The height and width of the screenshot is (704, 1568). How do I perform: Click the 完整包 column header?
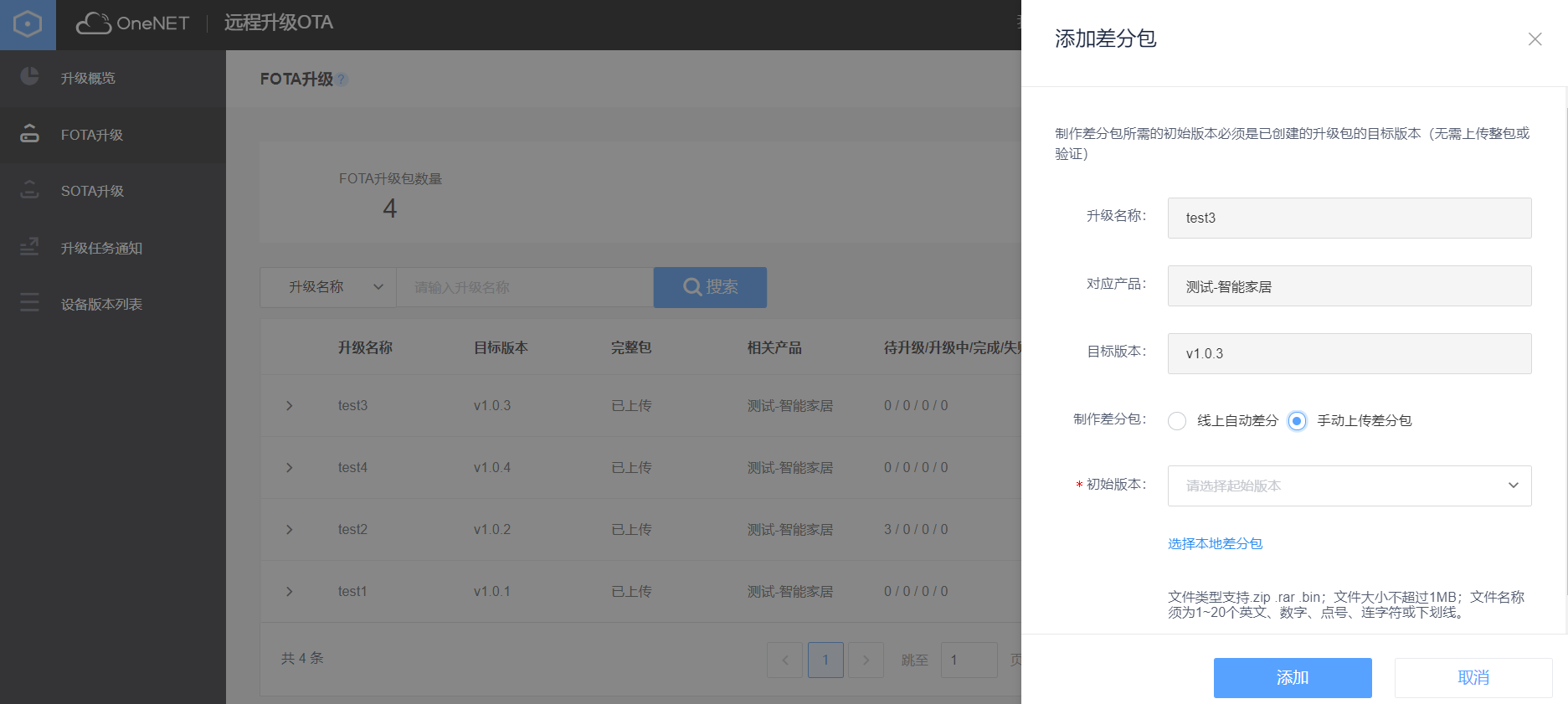tap(631, 347)
